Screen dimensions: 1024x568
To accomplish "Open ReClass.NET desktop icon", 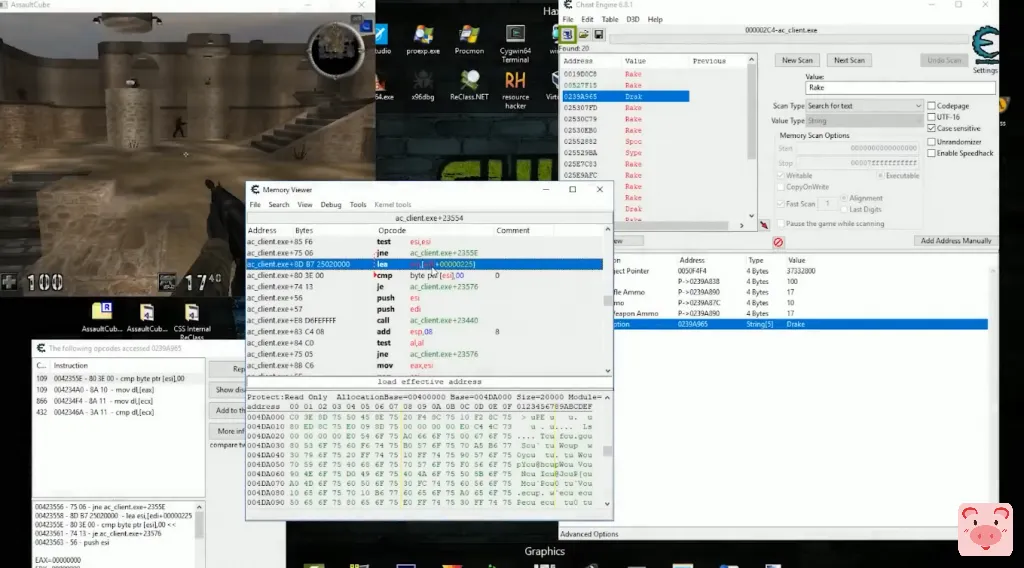I will click(469, 86).
